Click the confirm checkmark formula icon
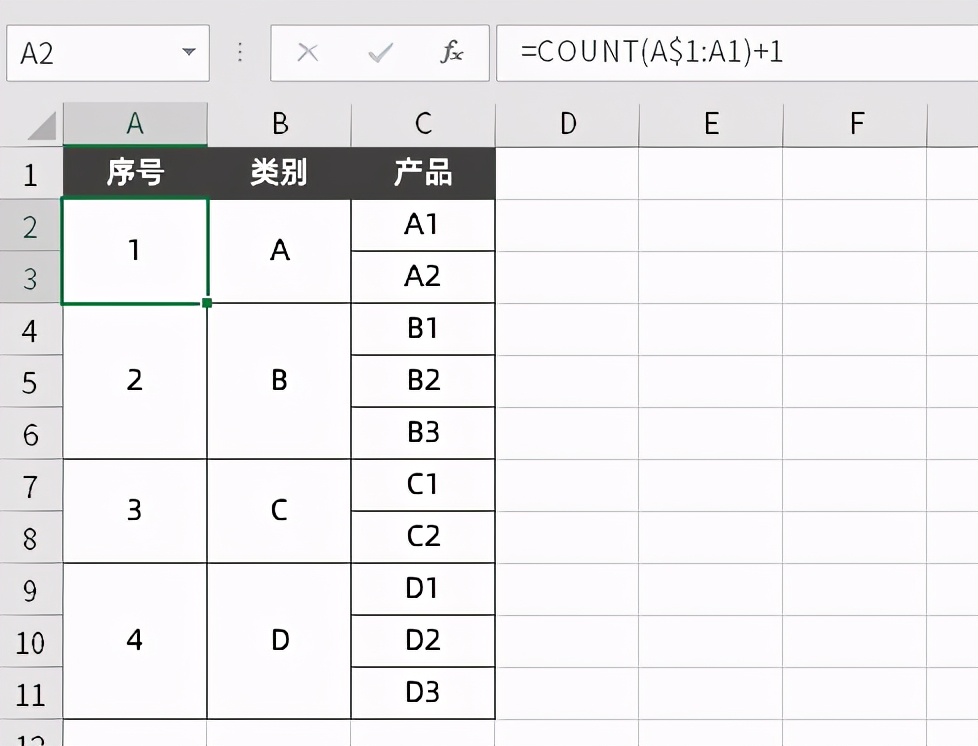This screenshot has width=978, height=746. (380, 53)
